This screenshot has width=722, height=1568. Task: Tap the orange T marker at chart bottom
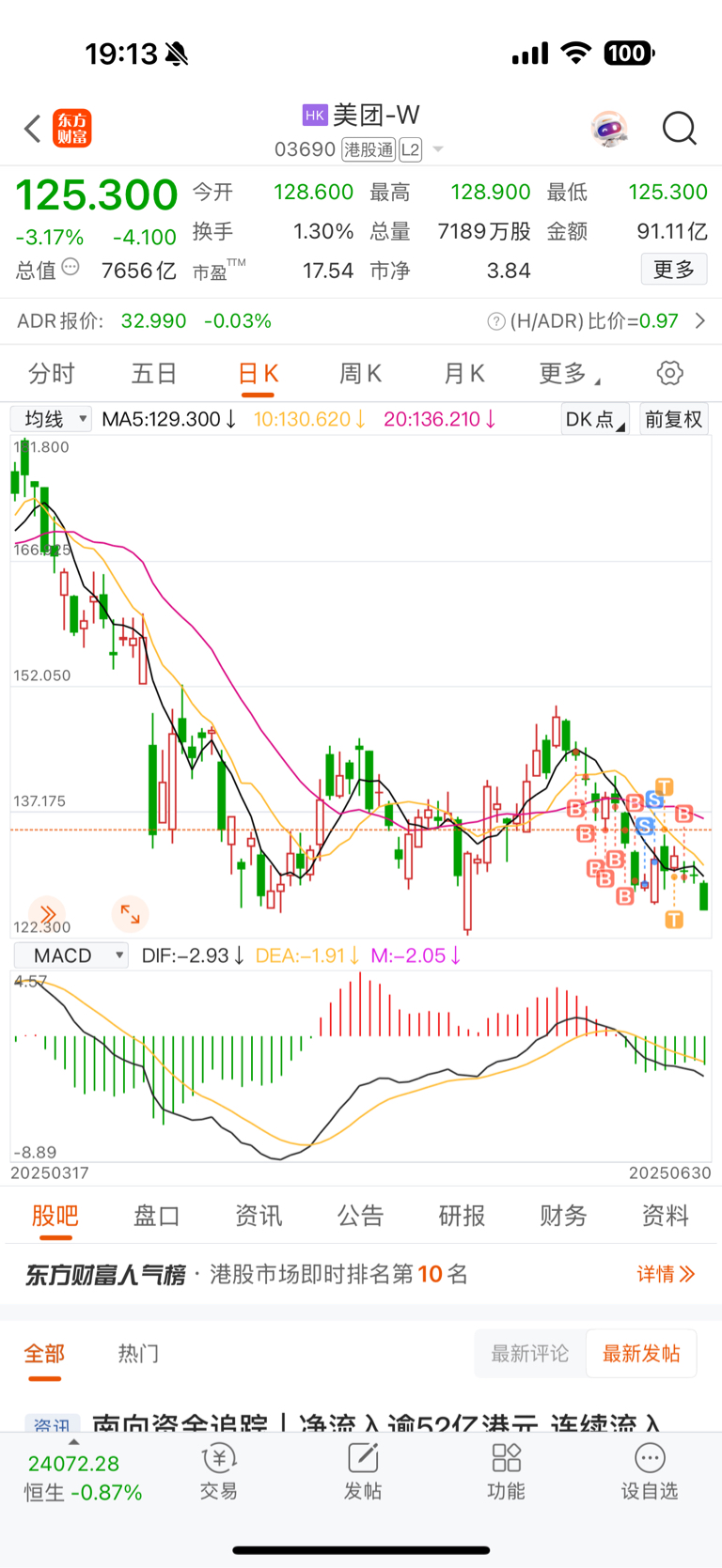tap(674, 919)
